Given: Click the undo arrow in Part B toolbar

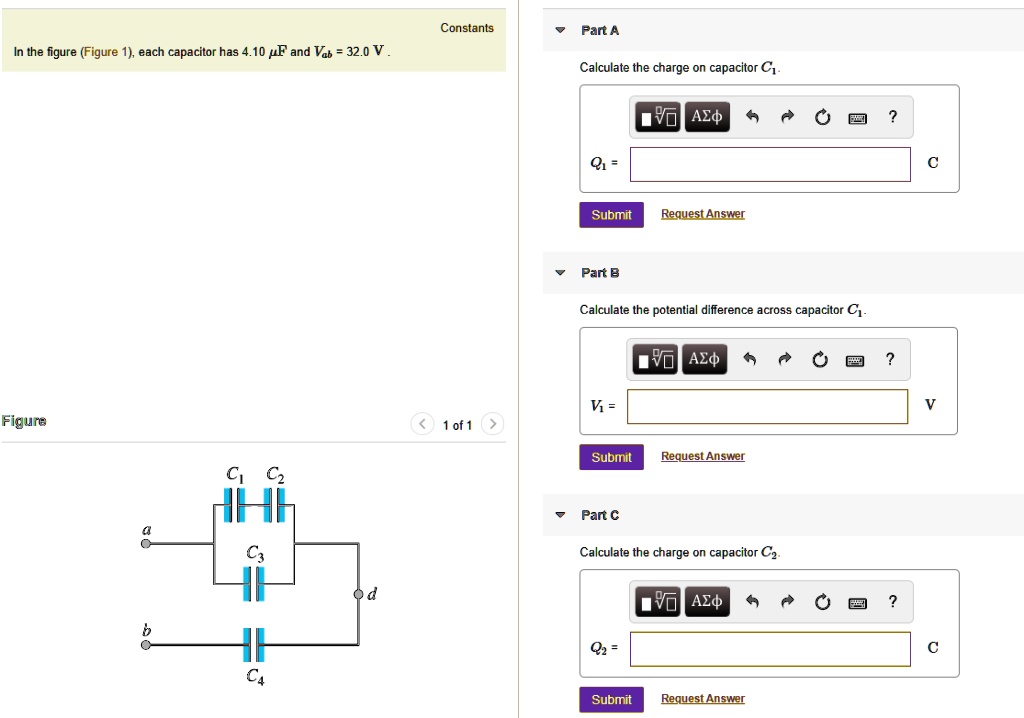Looking at the screenshot, I should (x=750, y=358).
